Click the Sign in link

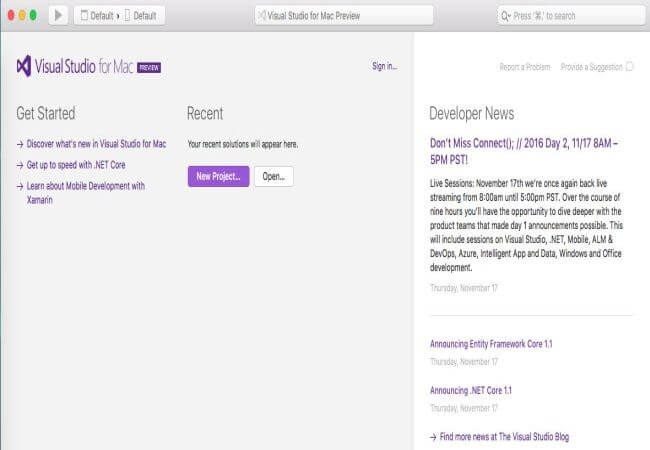384,66
